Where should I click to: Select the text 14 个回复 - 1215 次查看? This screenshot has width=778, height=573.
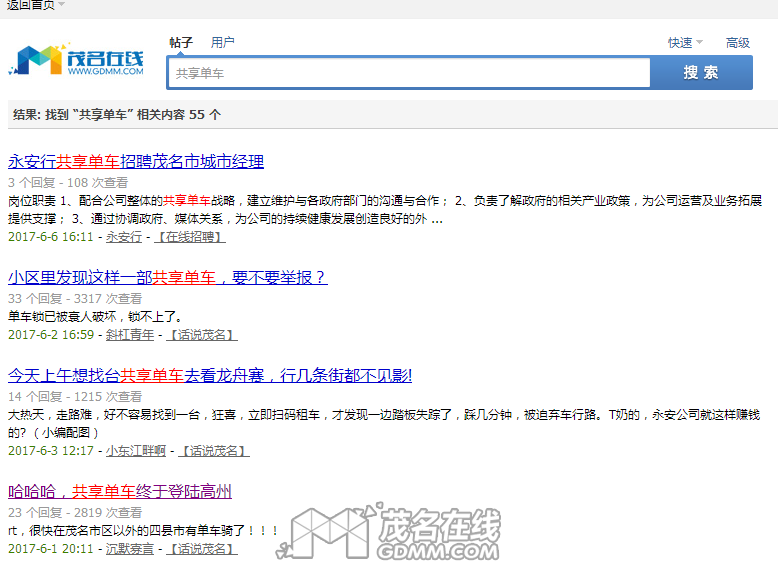click(x=75, y=397)
